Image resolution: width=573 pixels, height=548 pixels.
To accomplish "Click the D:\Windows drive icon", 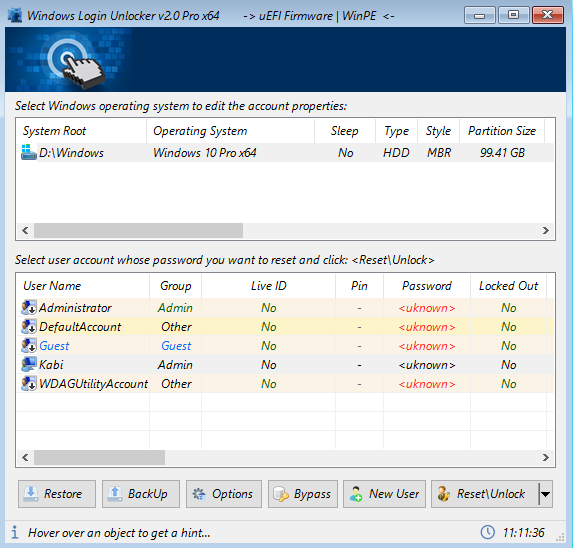I will [29, 152].
